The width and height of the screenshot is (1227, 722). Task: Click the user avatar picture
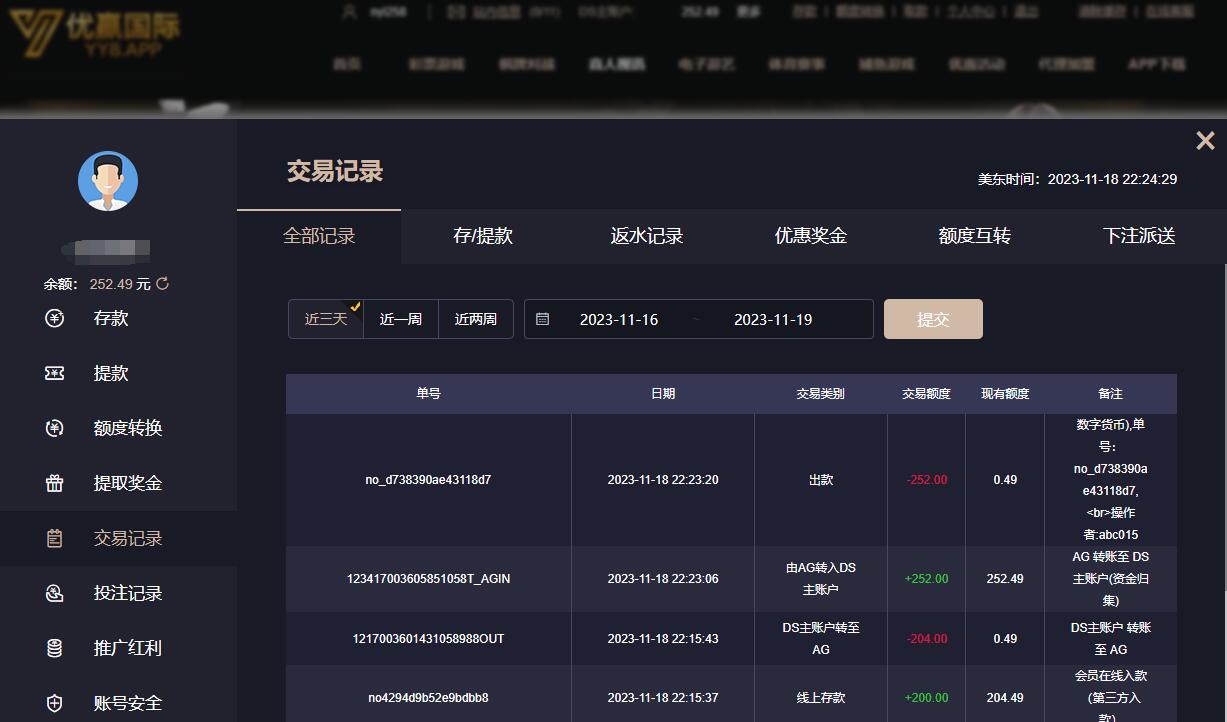(108, 181)
